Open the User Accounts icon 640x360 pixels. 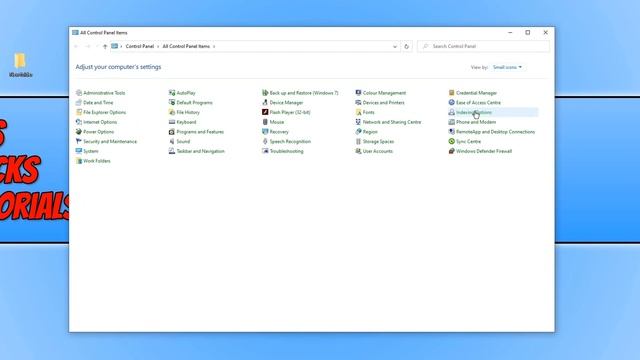tap(358, 151)
